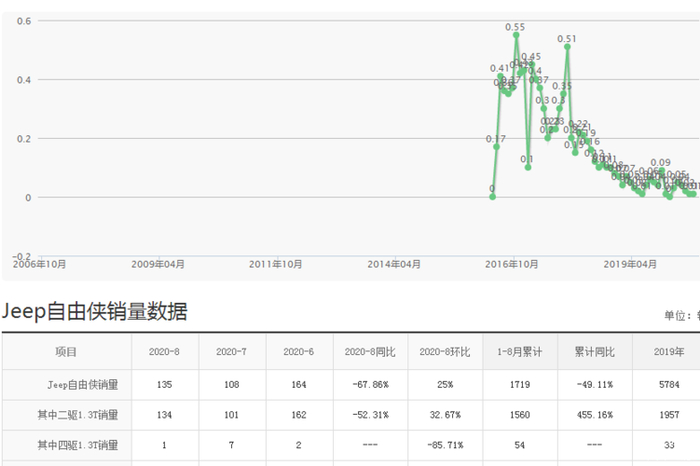The height and width of the screenshot is (466, 700).
Task: Click the 1-8月累计 column header
Action: coord(520,352)
